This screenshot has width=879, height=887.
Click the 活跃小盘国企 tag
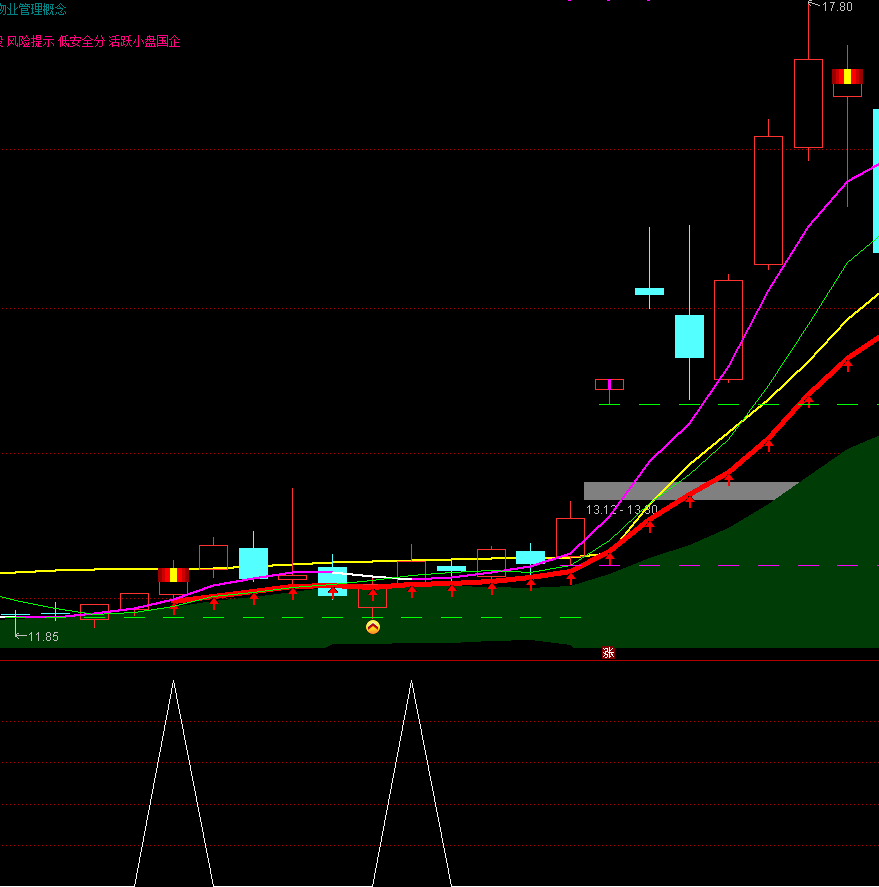tap(145, 42)
